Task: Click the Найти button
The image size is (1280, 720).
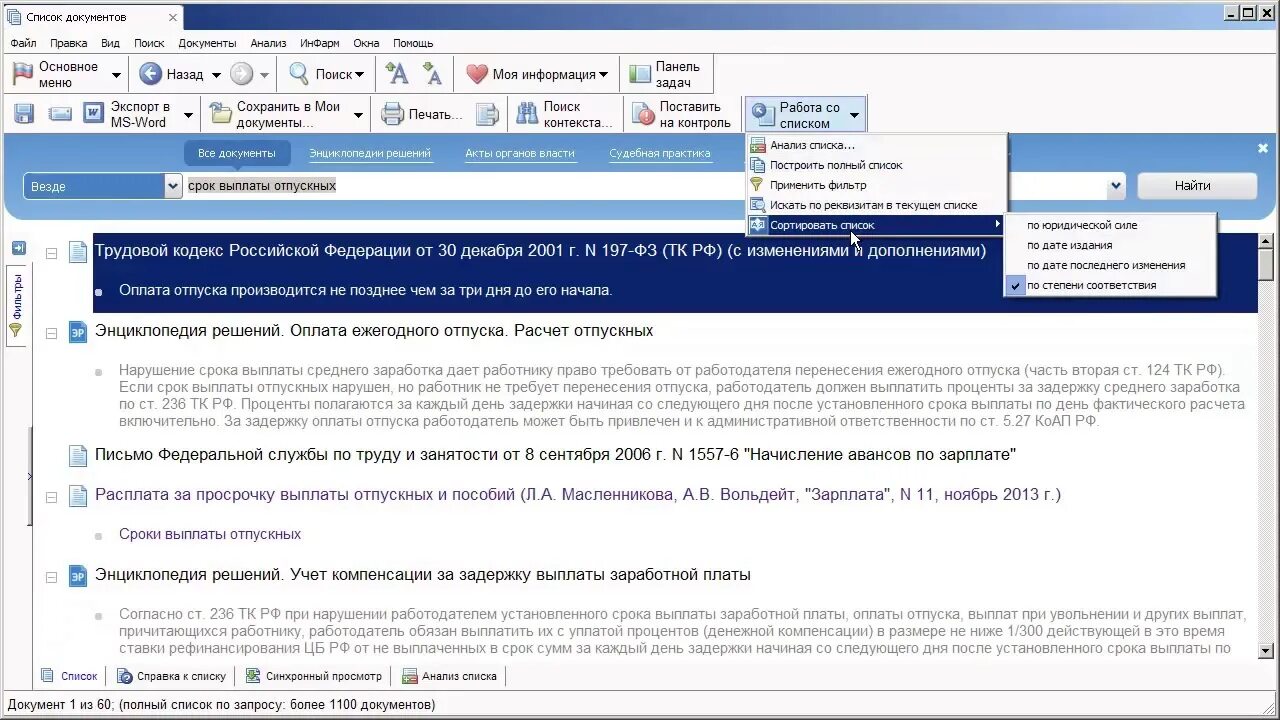Action: [1196, 186]
